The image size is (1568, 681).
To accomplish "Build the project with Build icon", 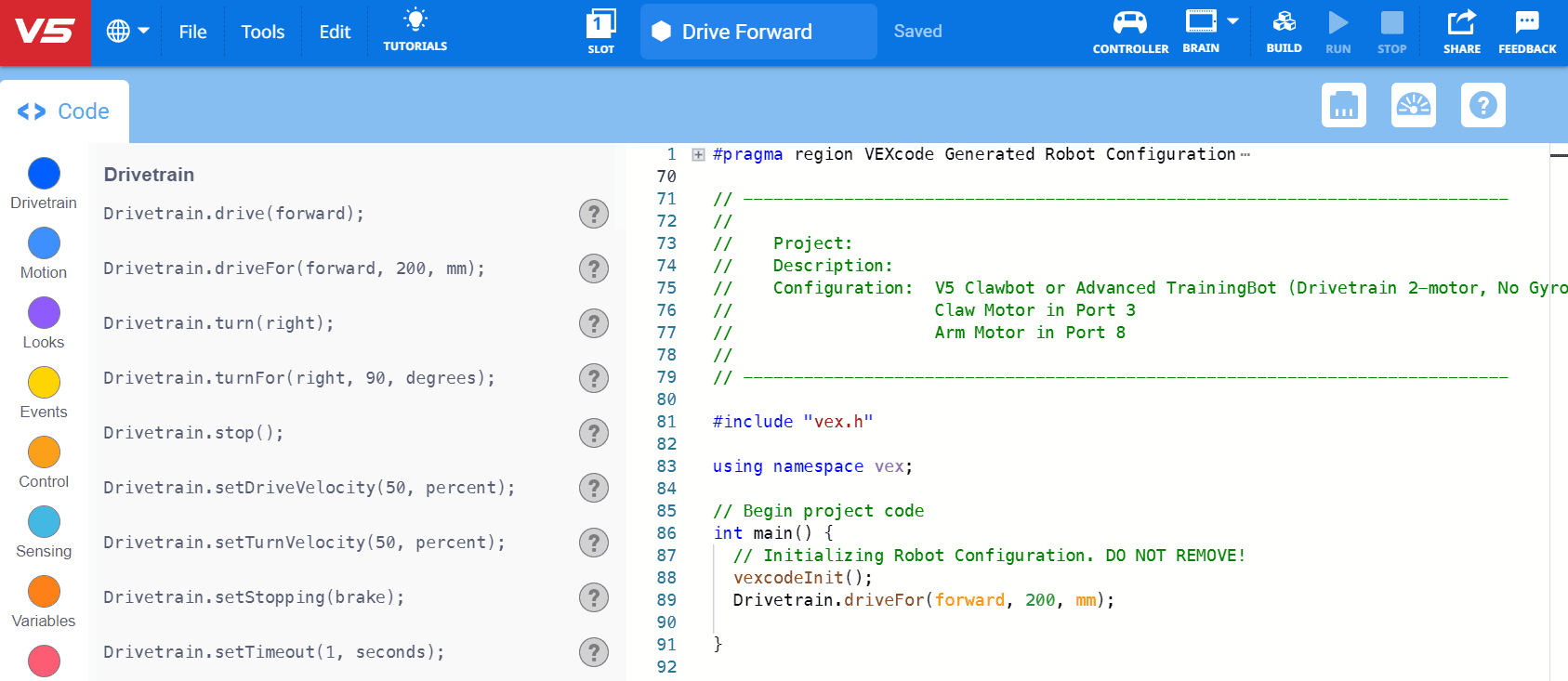I will 1284,23.
